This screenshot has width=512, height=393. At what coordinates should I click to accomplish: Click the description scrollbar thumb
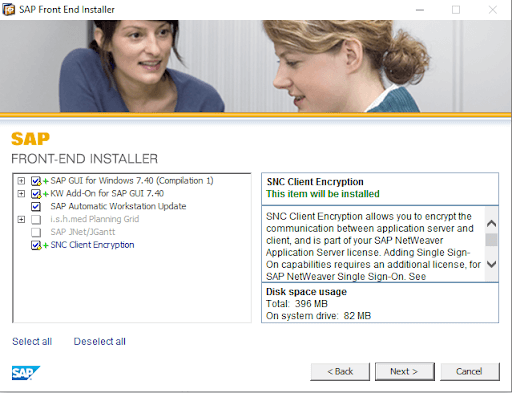coord(491,240)
